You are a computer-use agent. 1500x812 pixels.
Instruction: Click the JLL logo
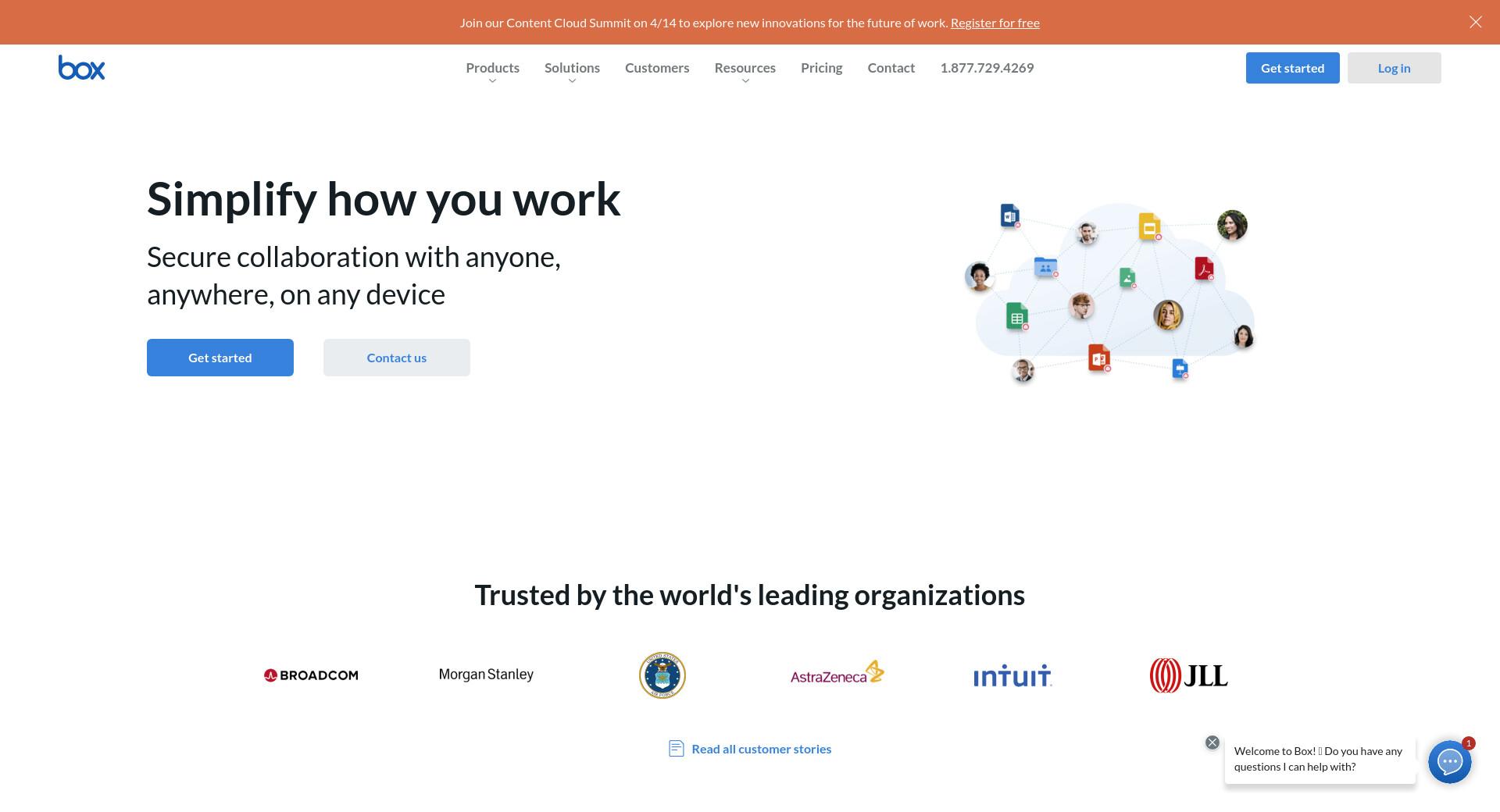[x=1188, y=675]
